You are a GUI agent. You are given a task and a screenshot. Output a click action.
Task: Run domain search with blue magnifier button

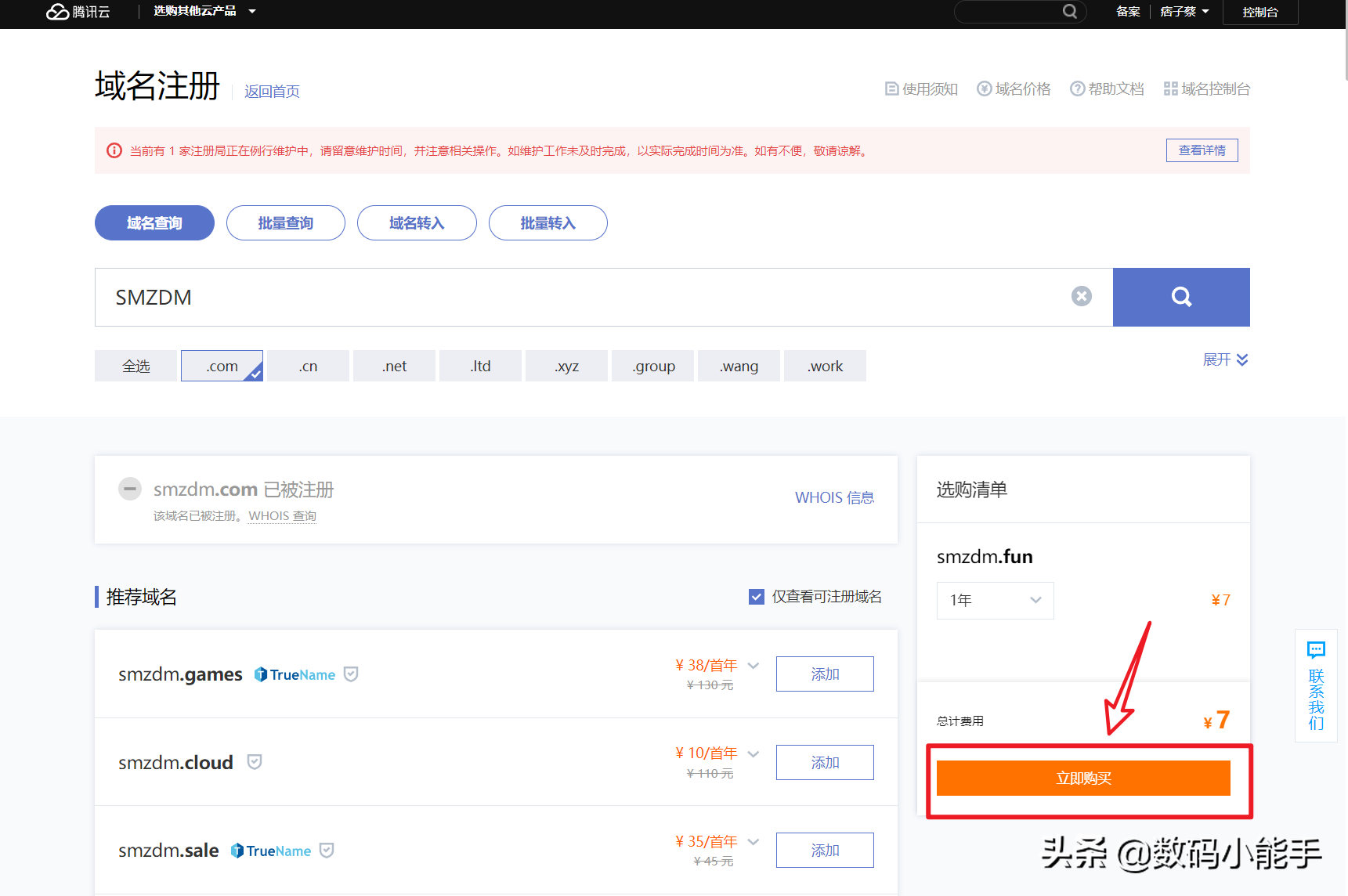tap(1181, 297)
